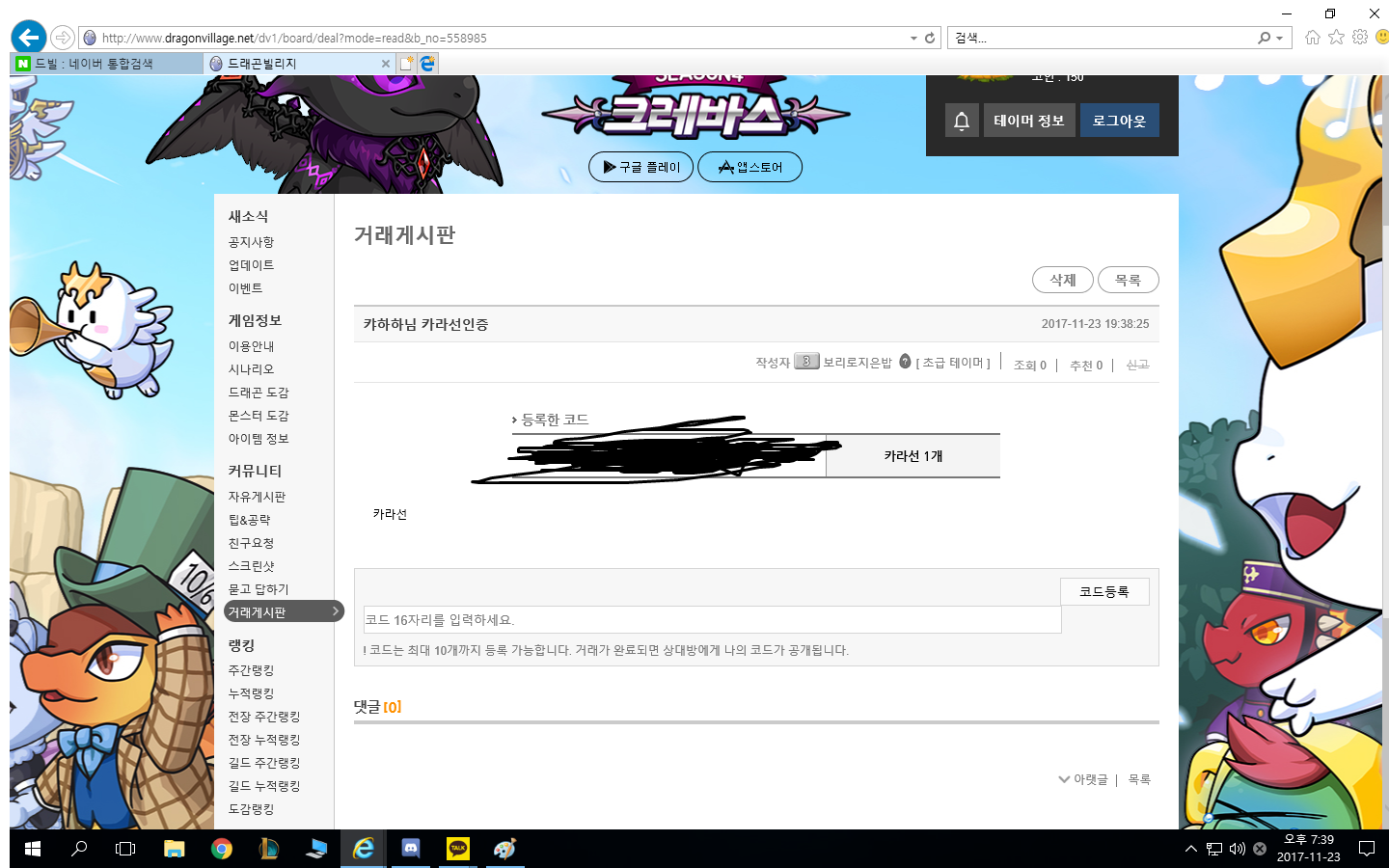This screenshot has height=868, width=1389.
Task: Open the browser settings gear icon
Action: coord(1360,37)
